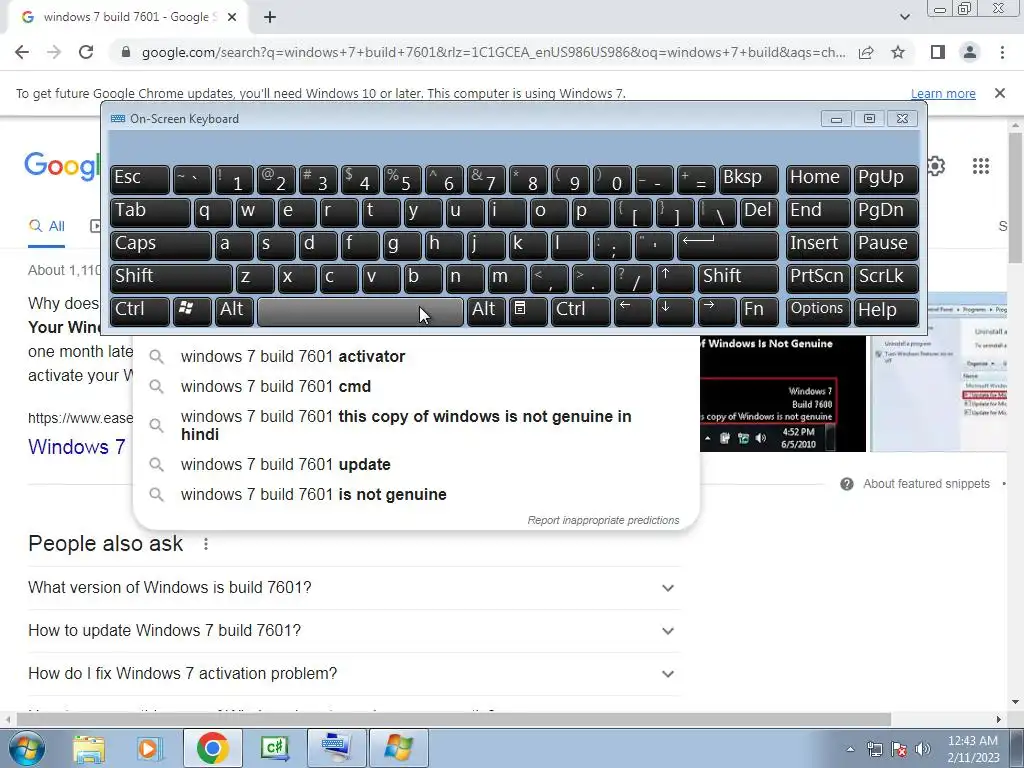Open Windows Media Player from taskbar
Viewport: 1024px width, 768px height.
coord(150,748)
